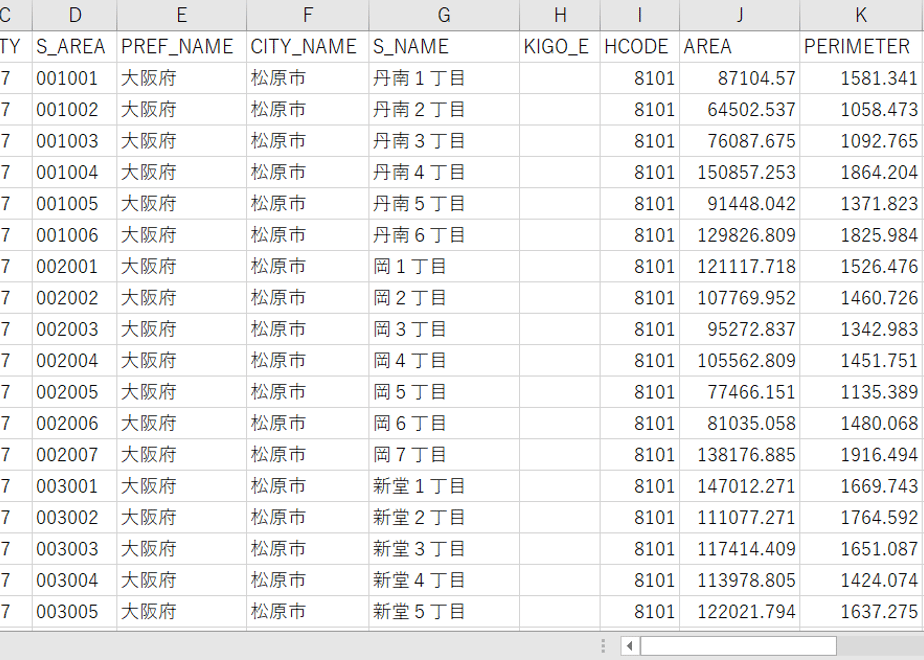The width and height of the screenshot is (924, 660).
Task: Click 松原市 in the 003004 row
Action: [x=308, y=580]
